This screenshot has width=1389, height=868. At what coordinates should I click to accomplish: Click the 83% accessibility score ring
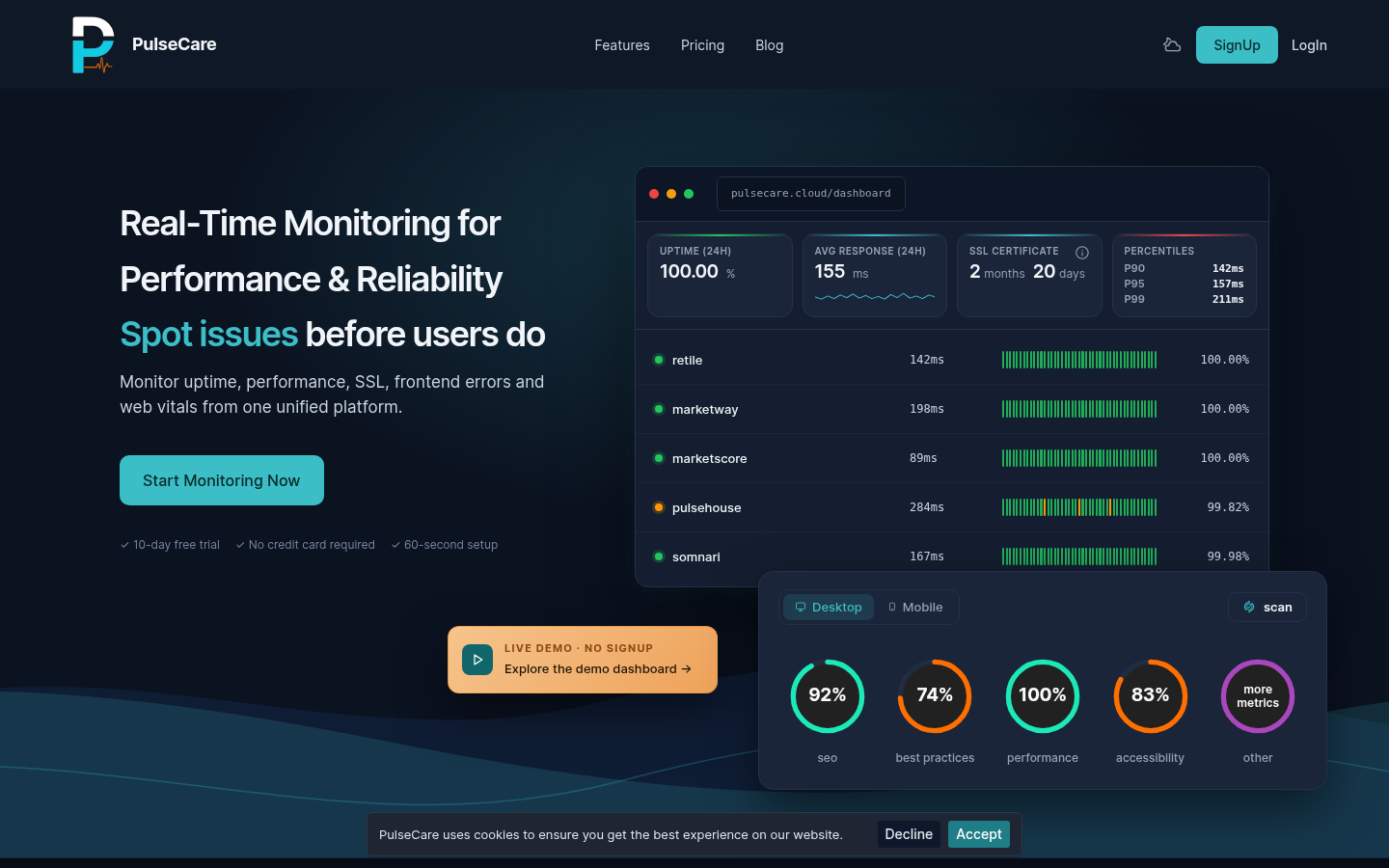pos(1151,696)
